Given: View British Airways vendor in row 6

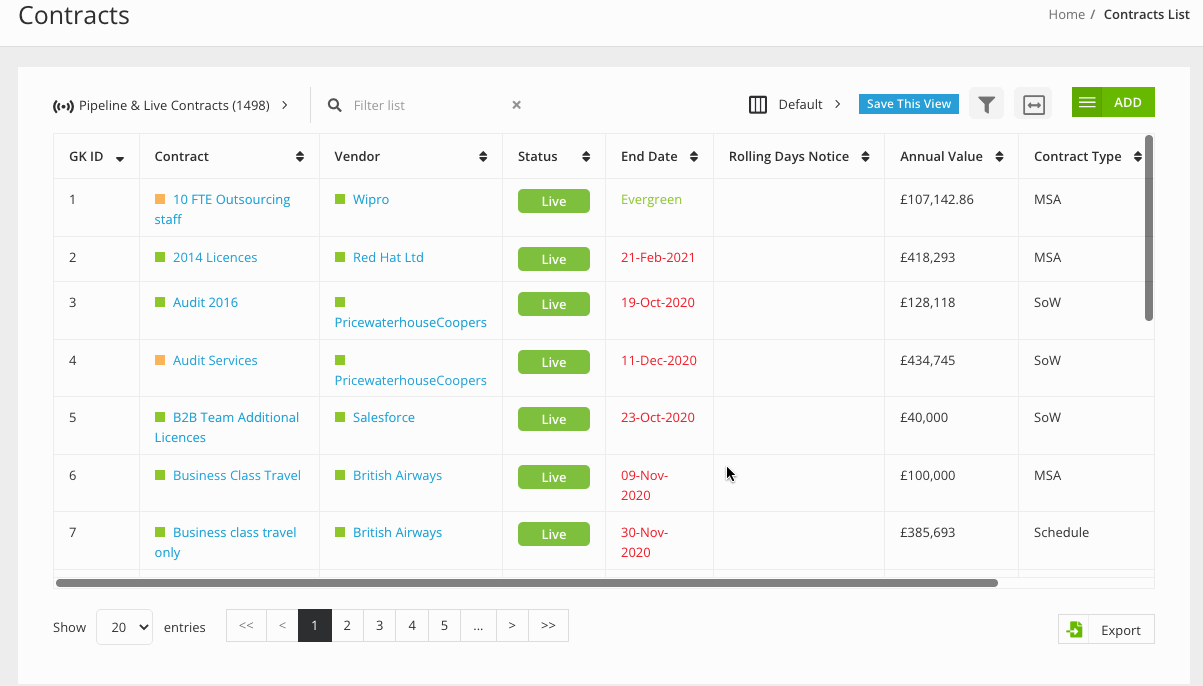Looking at the screenshot, I should 397,475.
